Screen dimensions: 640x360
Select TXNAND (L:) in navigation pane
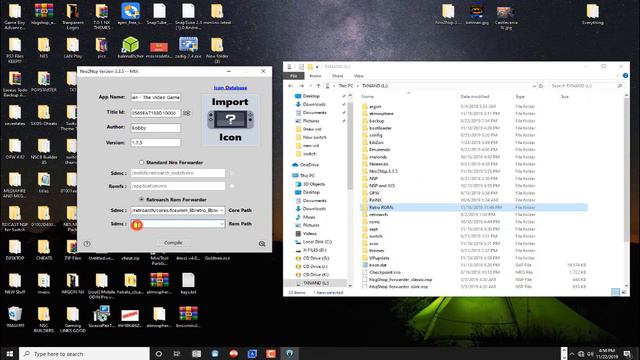point(316,283)
